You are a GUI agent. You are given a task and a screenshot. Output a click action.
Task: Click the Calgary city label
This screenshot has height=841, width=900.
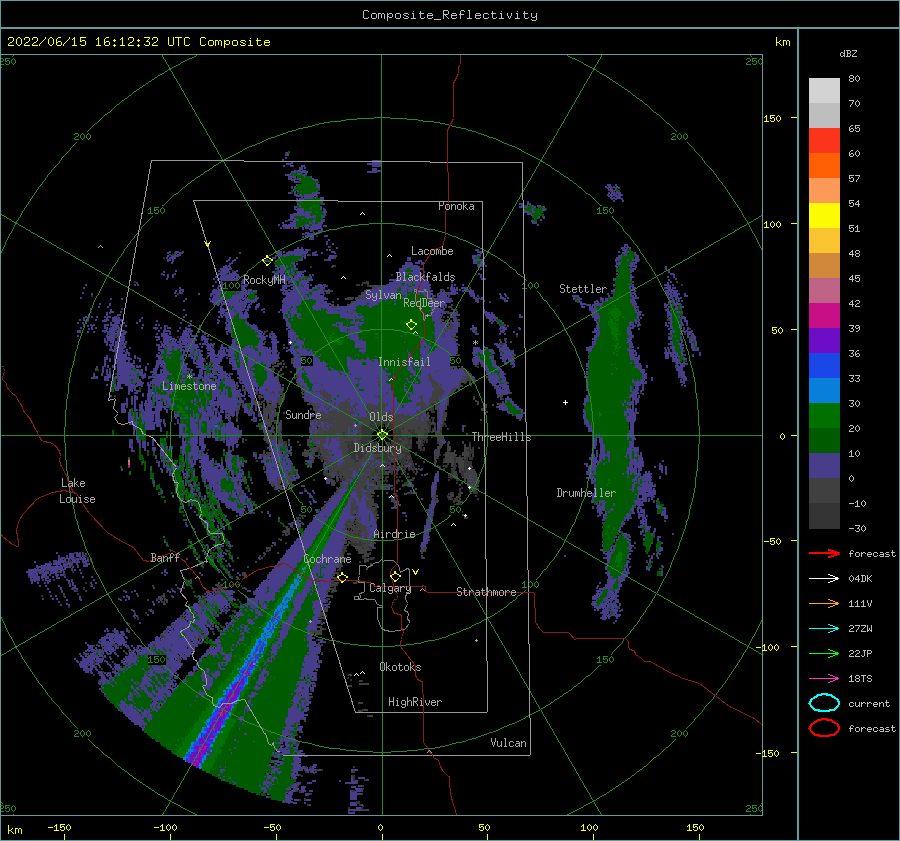(x=390, y=588)
